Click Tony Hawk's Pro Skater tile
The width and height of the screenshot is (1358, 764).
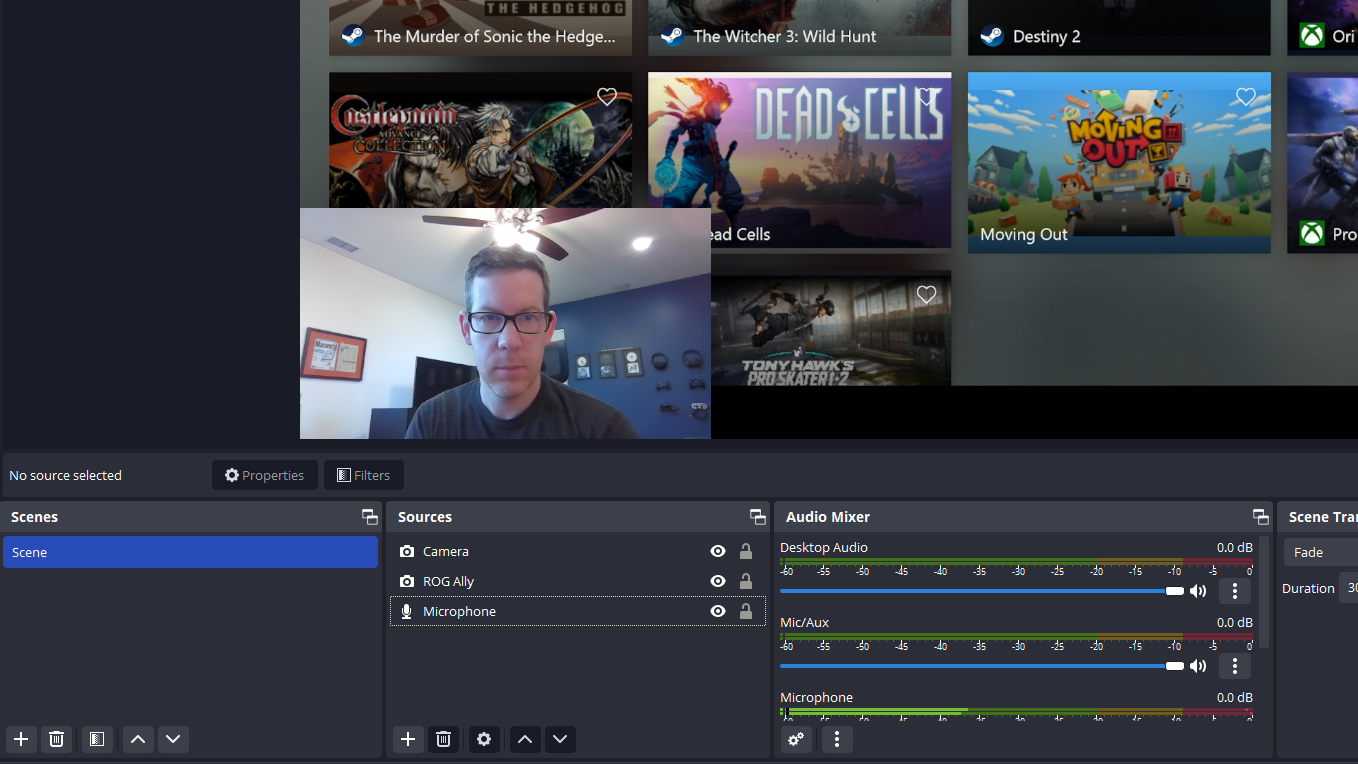[x=831, y=327]
